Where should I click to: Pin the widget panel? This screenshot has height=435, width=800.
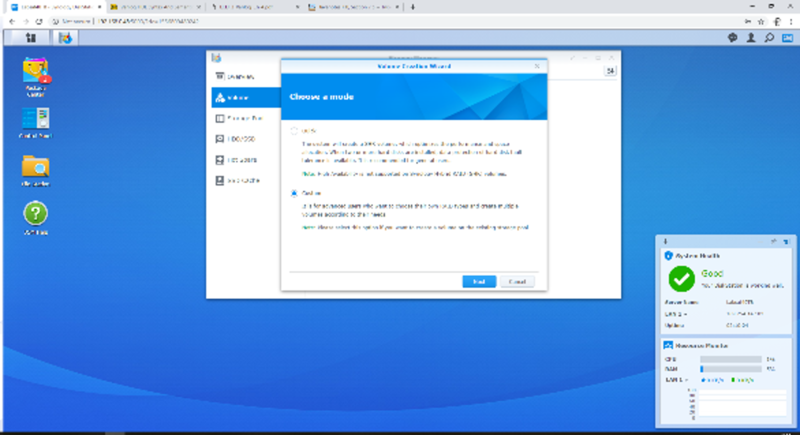[774, 241]
